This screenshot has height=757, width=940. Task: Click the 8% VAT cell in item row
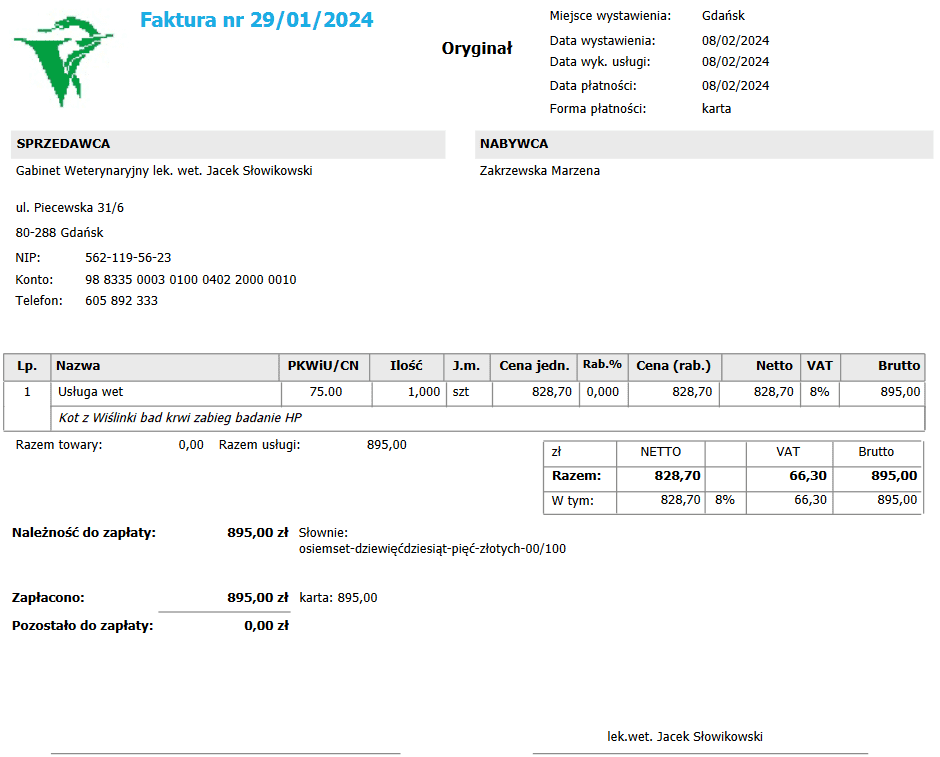pos(819,392)
